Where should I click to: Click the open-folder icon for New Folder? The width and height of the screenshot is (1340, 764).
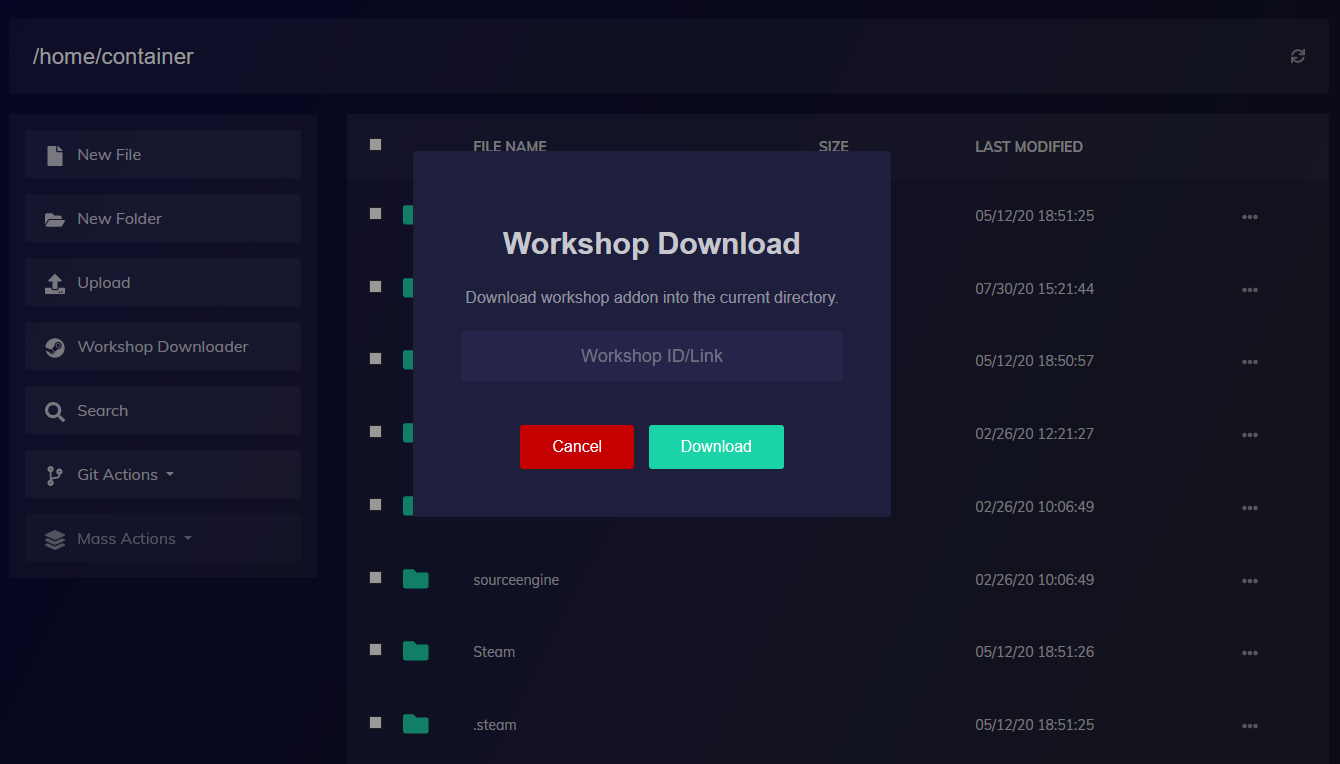pyautogui.click(x=55, y=219)
